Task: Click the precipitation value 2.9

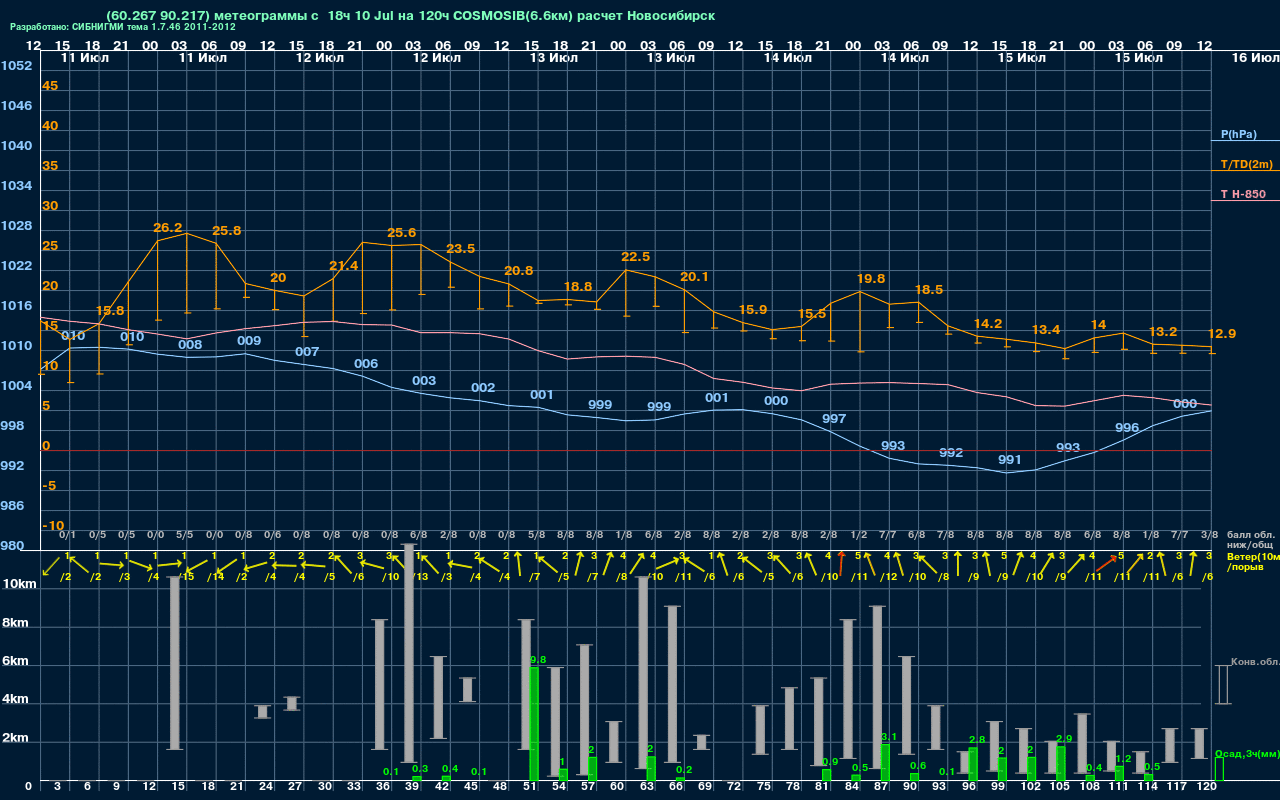Action: pos(1064,739)
